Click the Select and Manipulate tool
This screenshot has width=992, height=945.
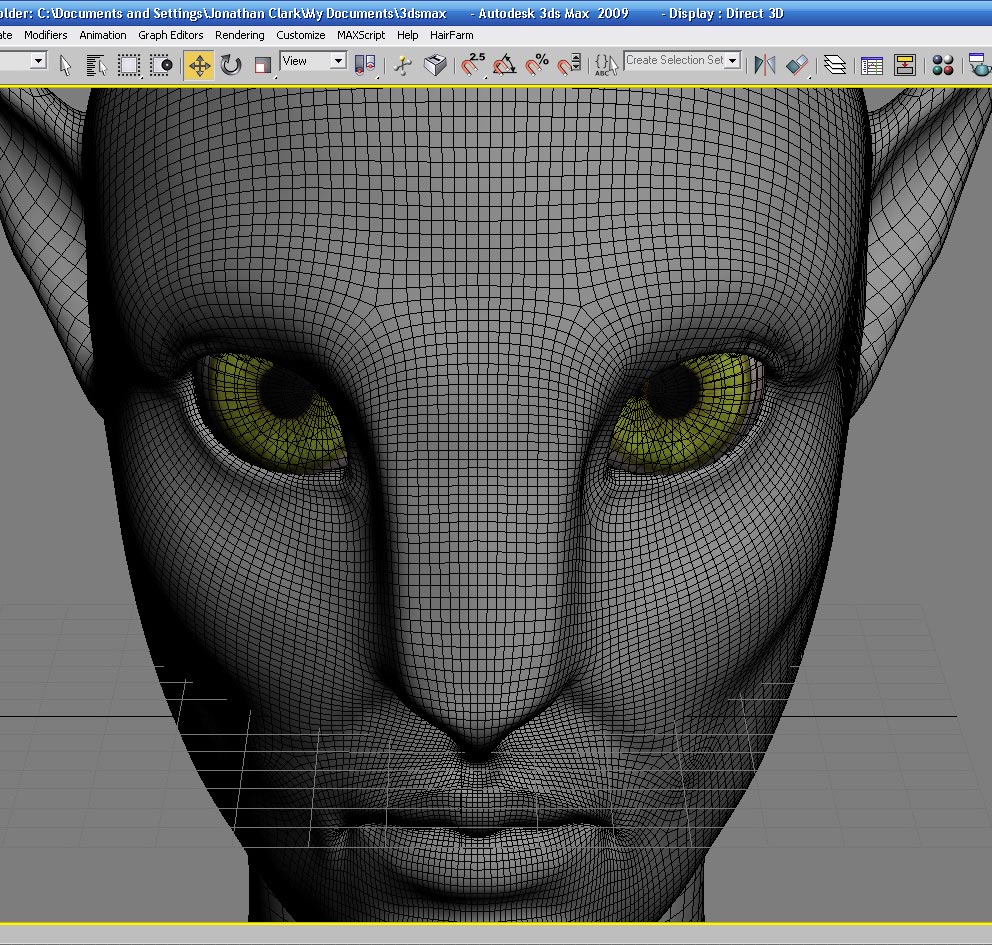402,65
